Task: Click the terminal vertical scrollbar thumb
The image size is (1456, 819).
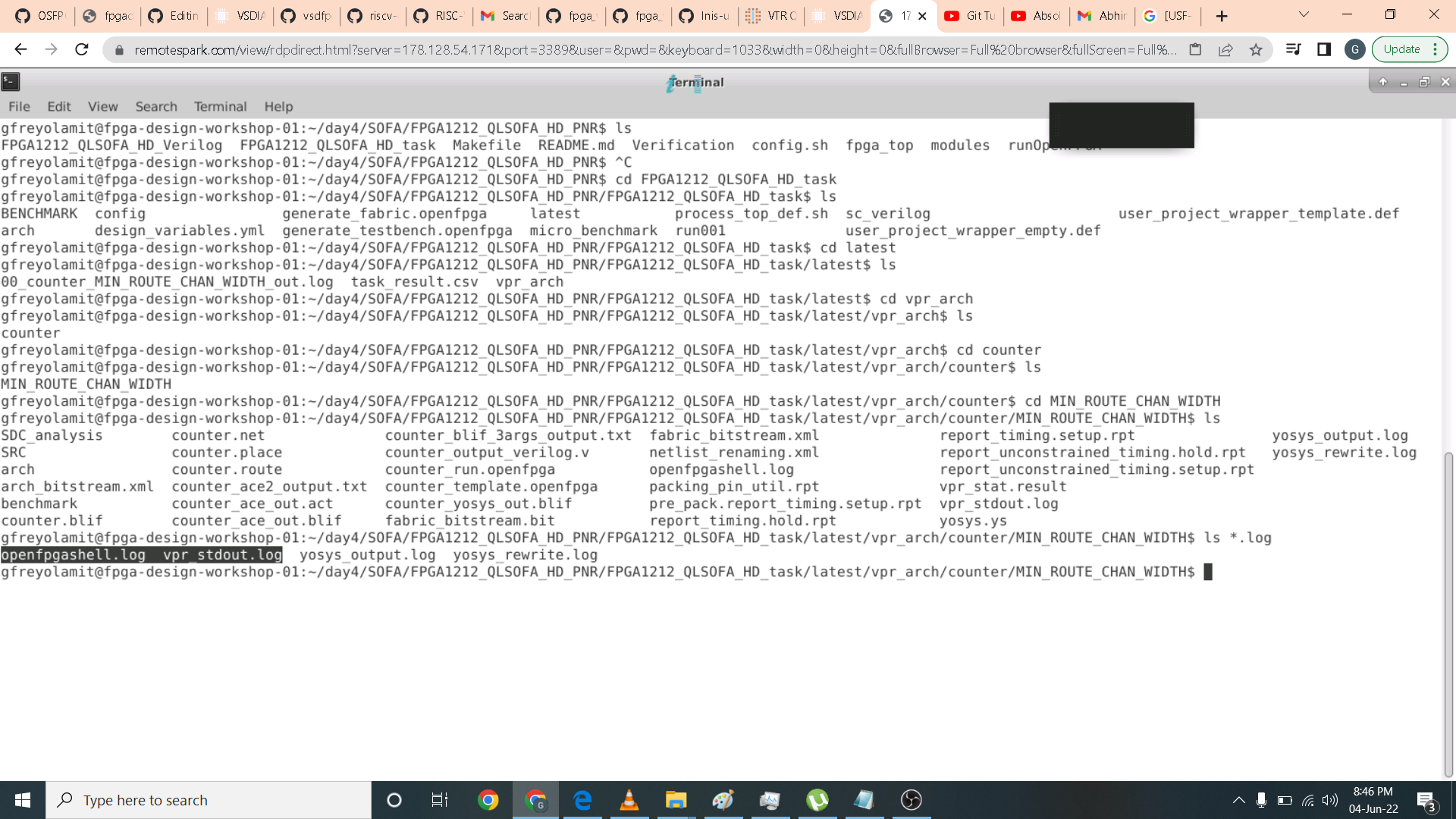Action: click(1448, 614)
